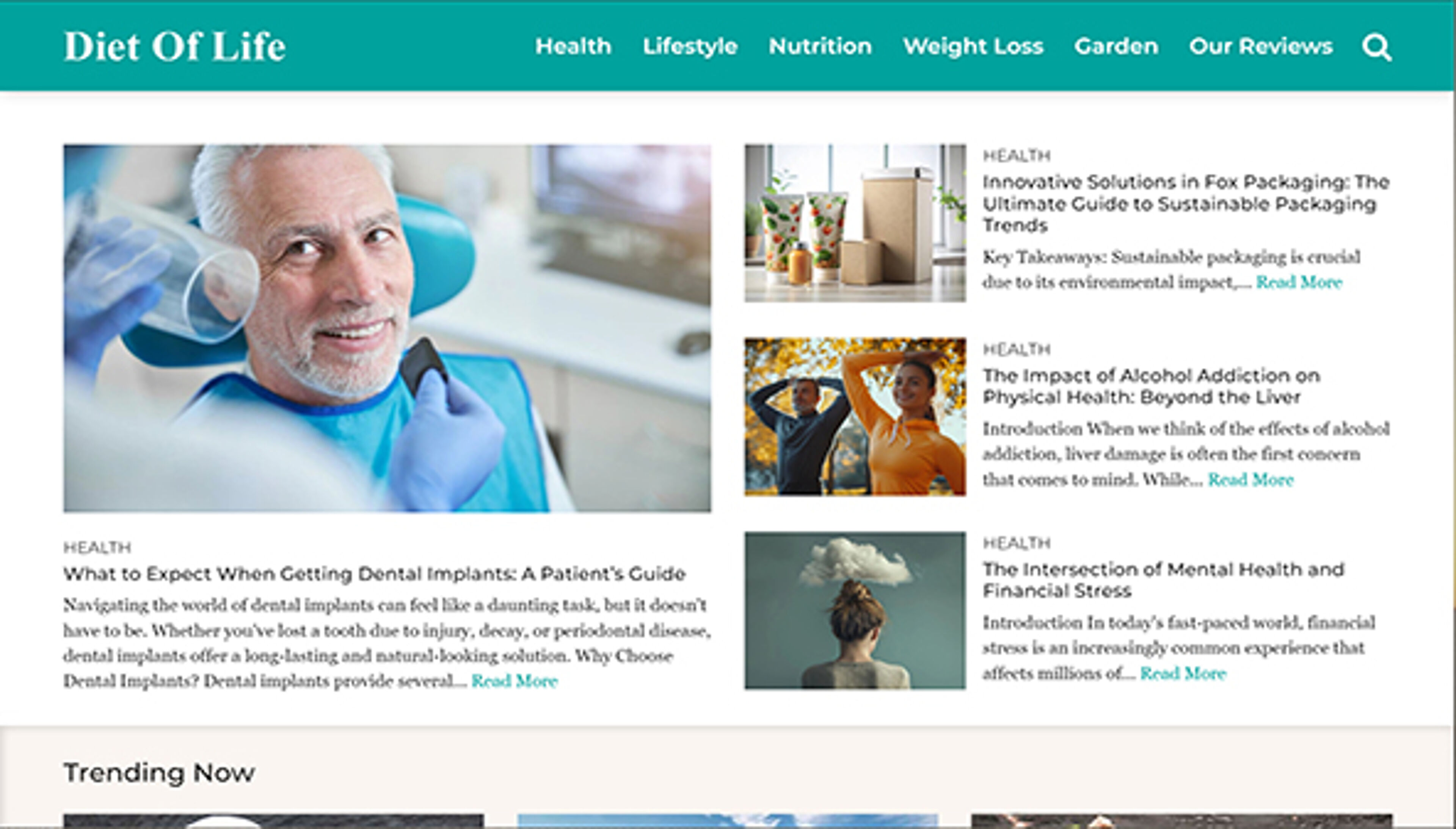Open the Fox Packaging article title

pos(1186,204)
